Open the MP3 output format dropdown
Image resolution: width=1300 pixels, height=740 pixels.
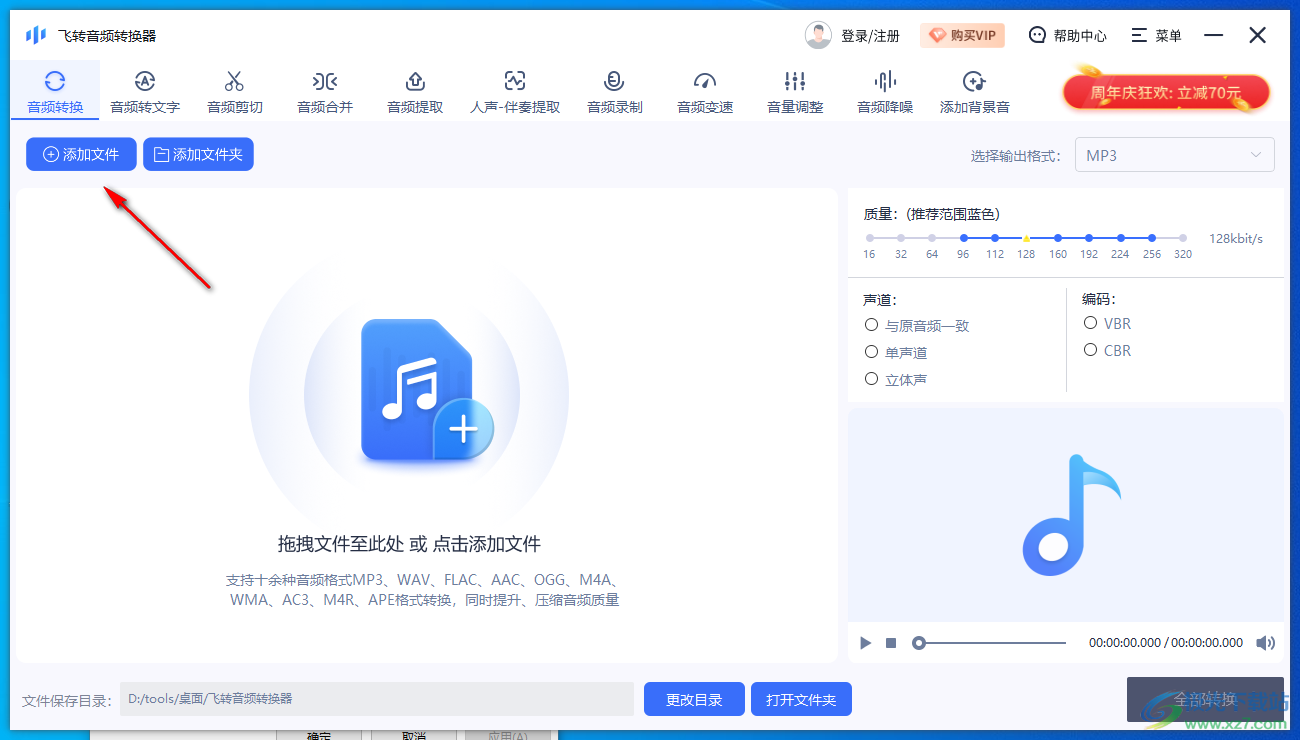point(1174,154)
